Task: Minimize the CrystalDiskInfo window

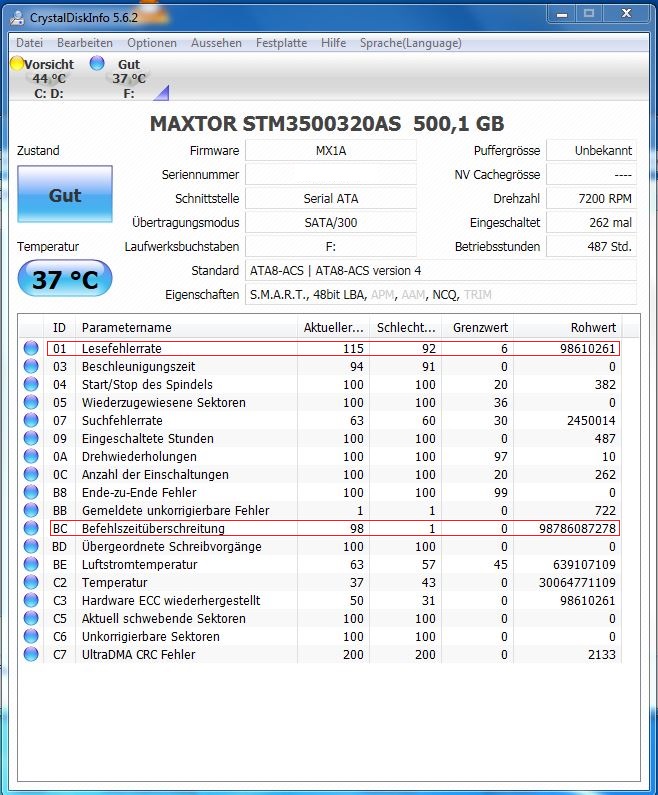Action: coord(562,14)
